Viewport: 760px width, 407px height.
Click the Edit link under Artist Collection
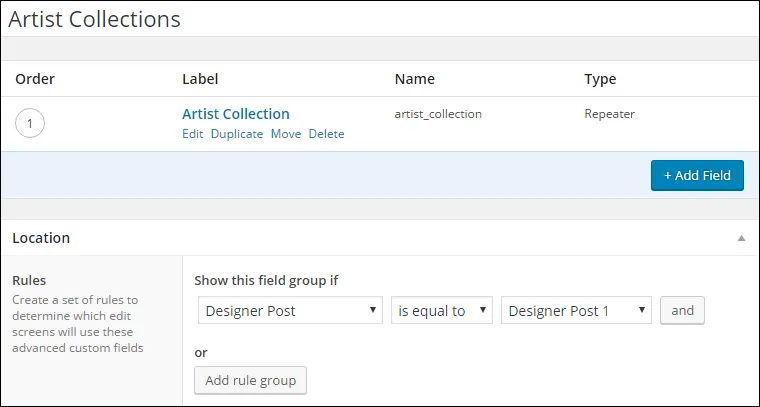click(192, 134)
